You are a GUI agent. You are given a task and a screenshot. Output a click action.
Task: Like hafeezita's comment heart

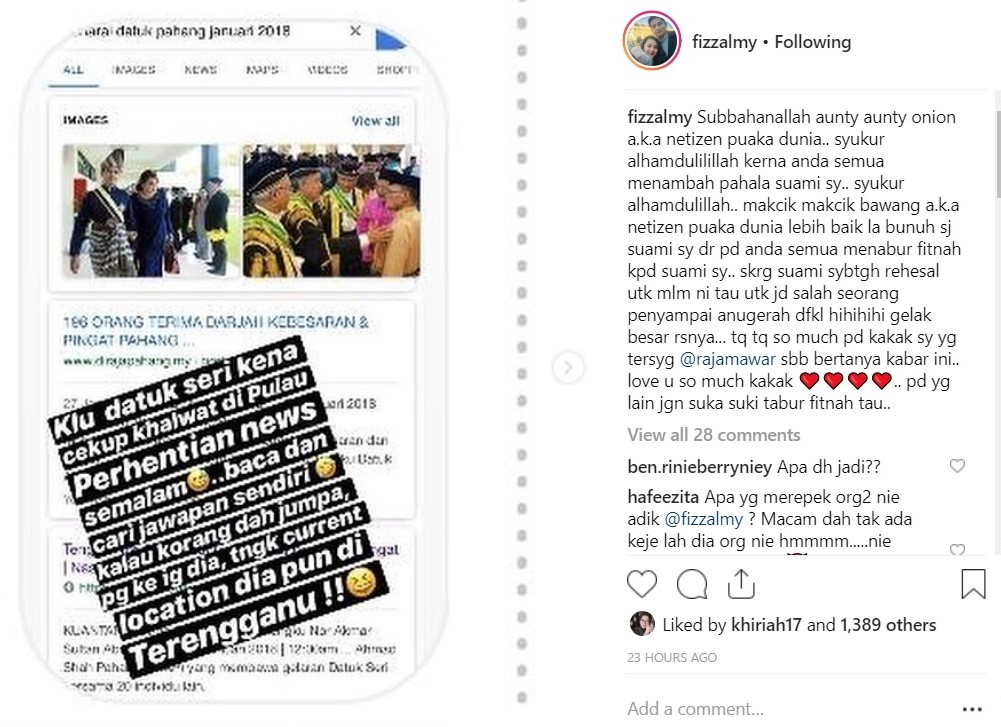tap(957, 549)
